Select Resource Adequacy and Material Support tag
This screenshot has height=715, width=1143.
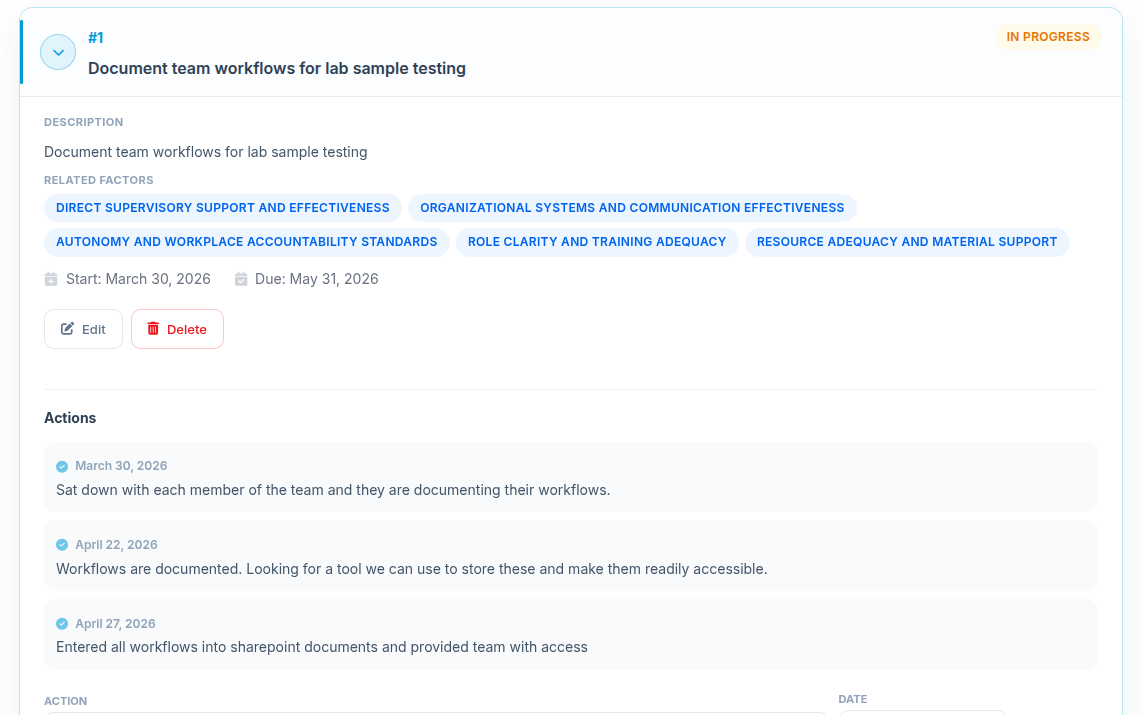(907, 242)
